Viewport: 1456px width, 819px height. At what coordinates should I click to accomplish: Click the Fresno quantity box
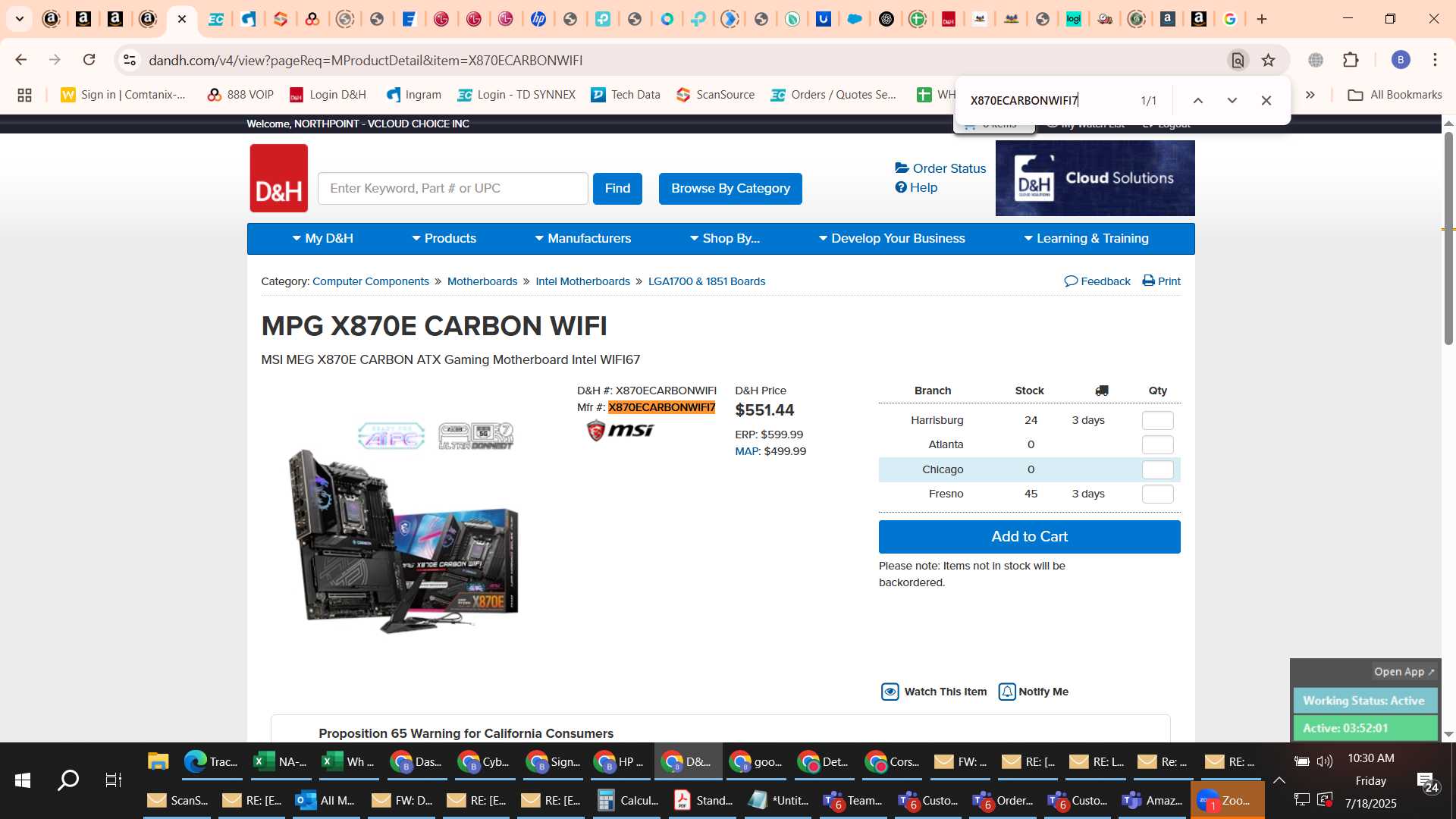(x=1157, y=494)
